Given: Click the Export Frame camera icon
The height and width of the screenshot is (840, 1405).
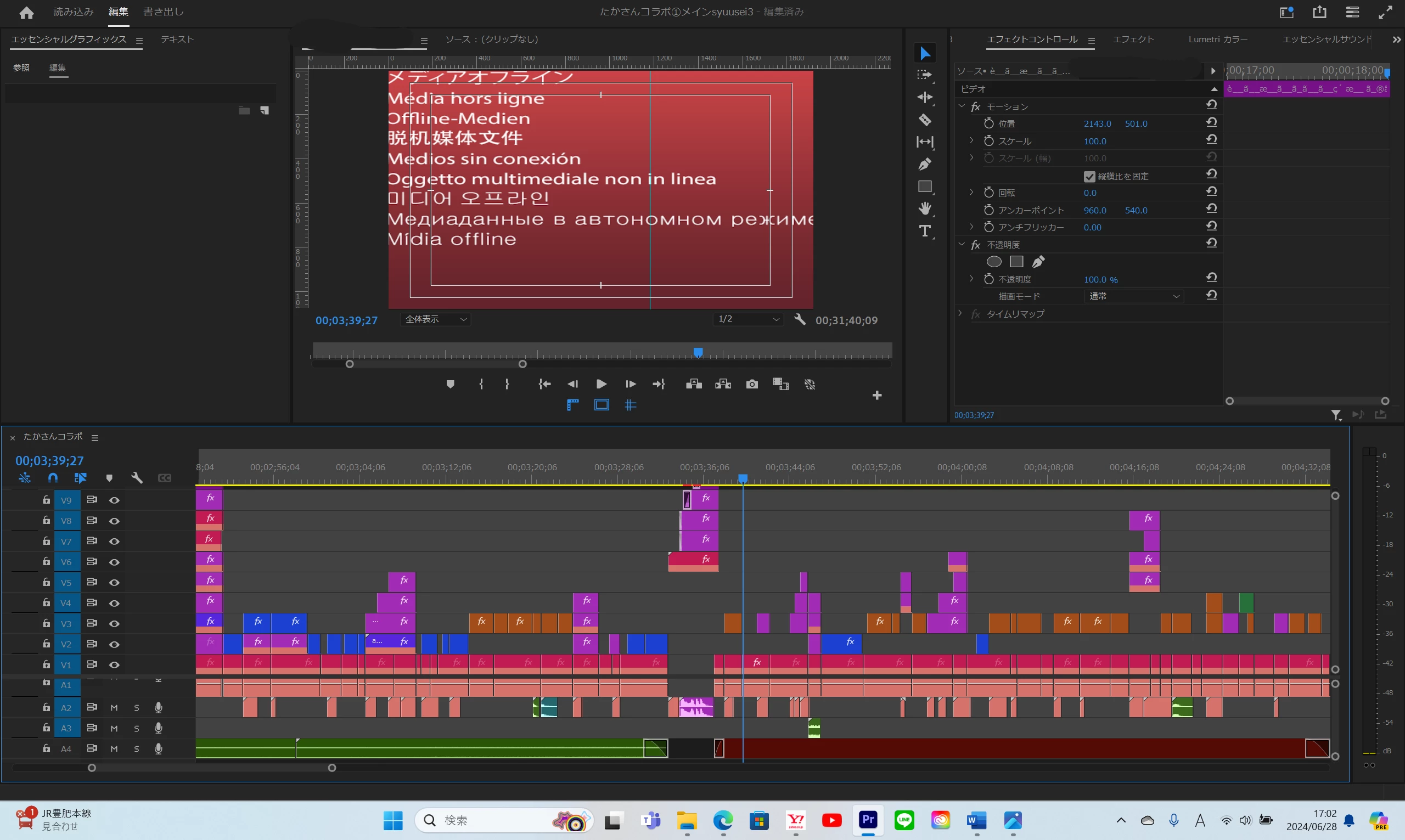Looking at the screenshot, I should [752, 385].
